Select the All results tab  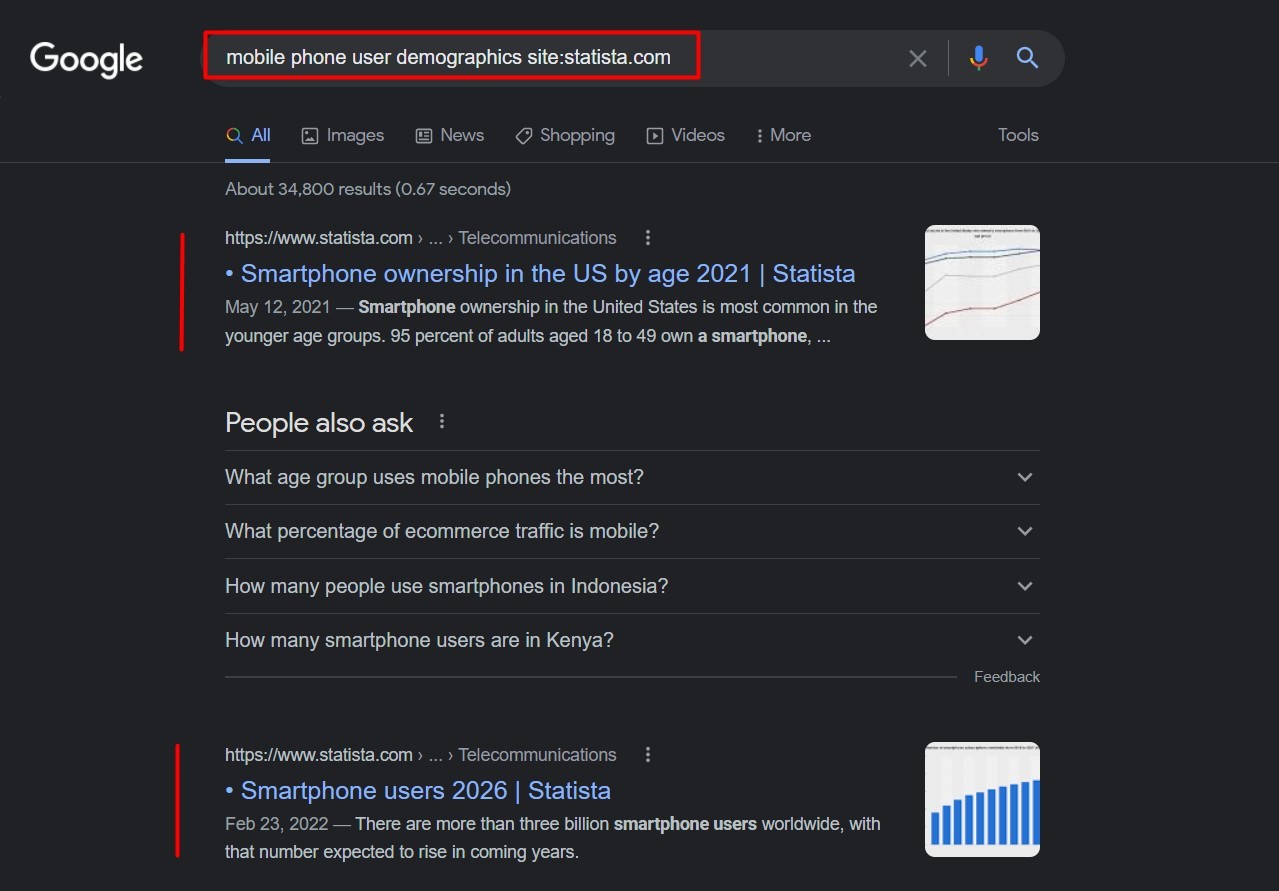click(x=248, y=135)
